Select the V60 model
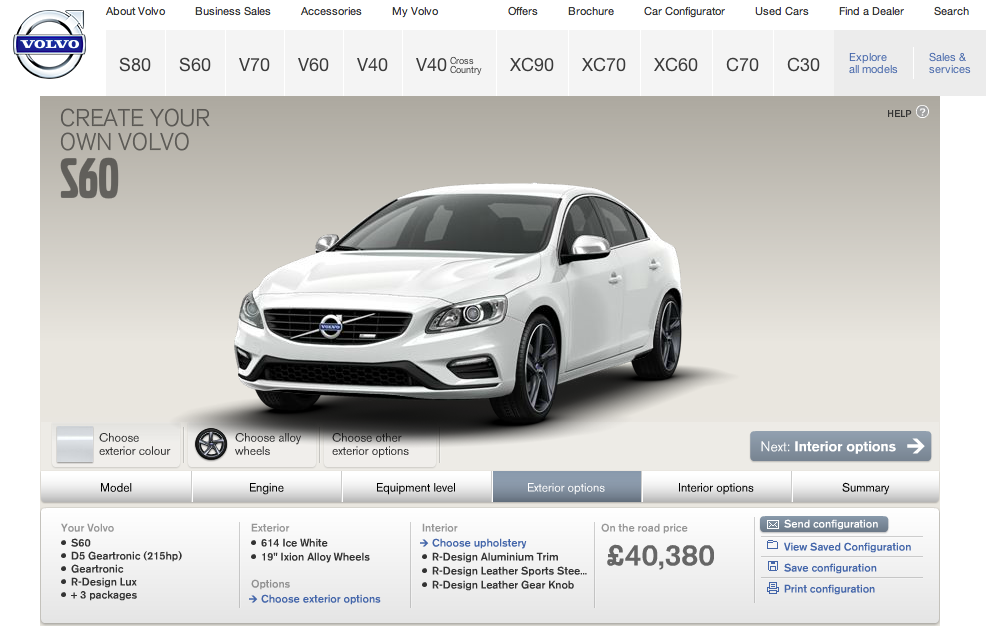 [x=313, y=65]
